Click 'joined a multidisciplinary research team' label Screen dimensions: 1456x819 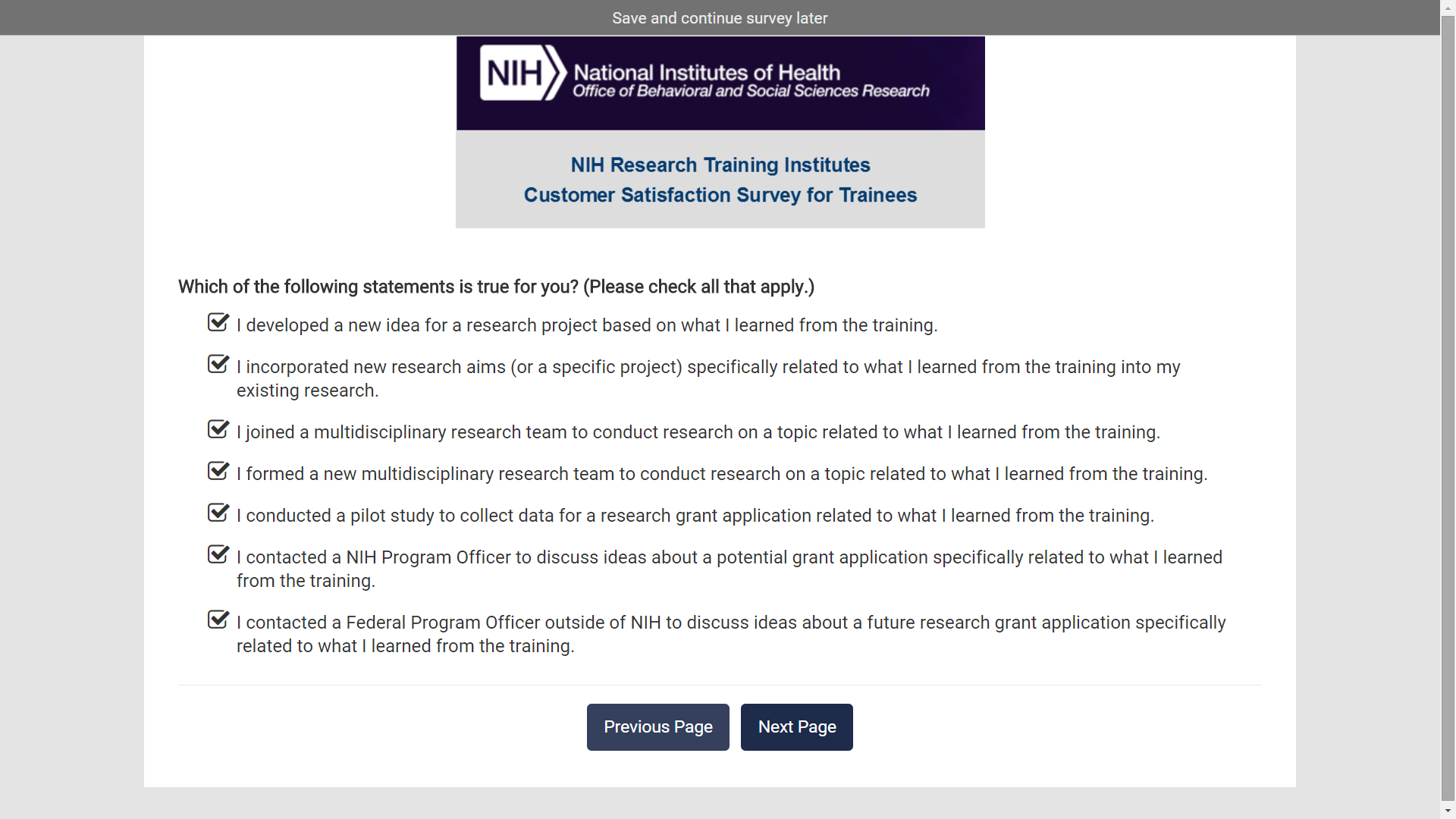point(698,432)
